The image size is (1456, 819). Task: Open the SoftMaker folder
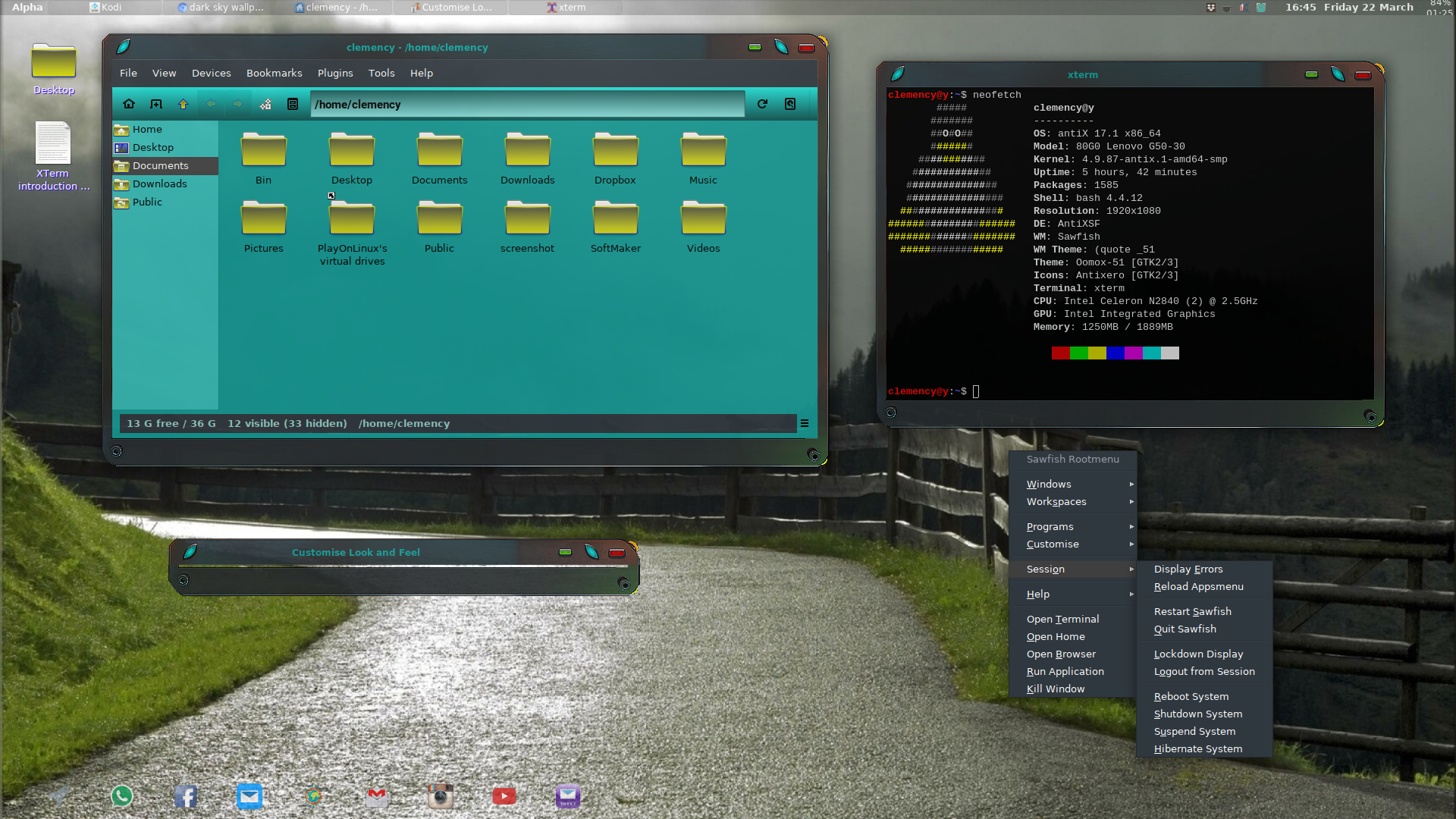tap(615, 227)
